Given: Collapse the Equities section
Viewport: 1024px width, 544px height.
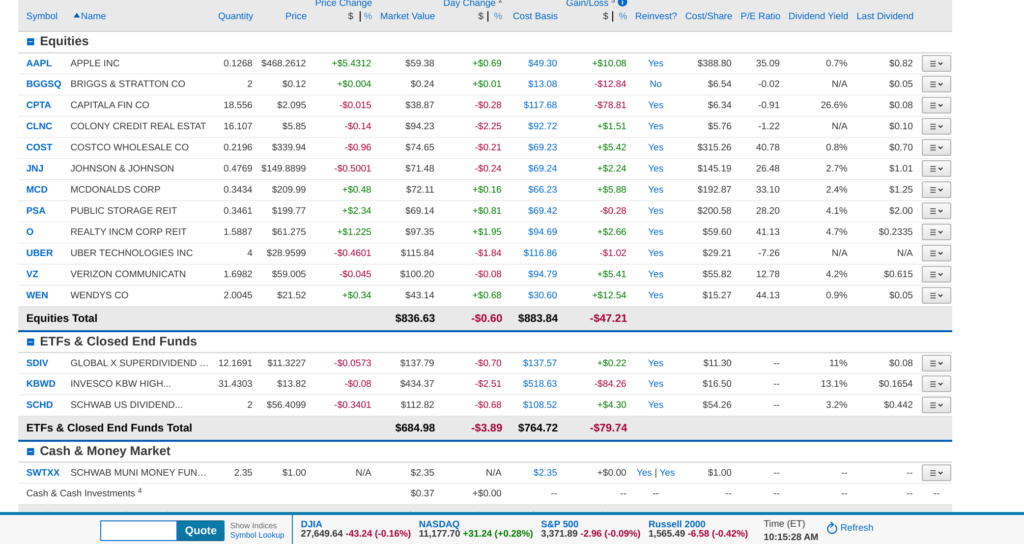Looking at the screenshot, I should point(30,42).
